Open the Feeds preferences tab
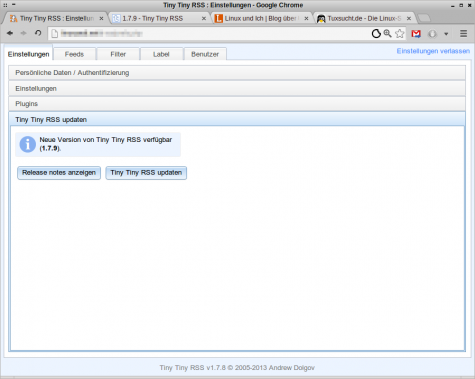 point(74,54)
